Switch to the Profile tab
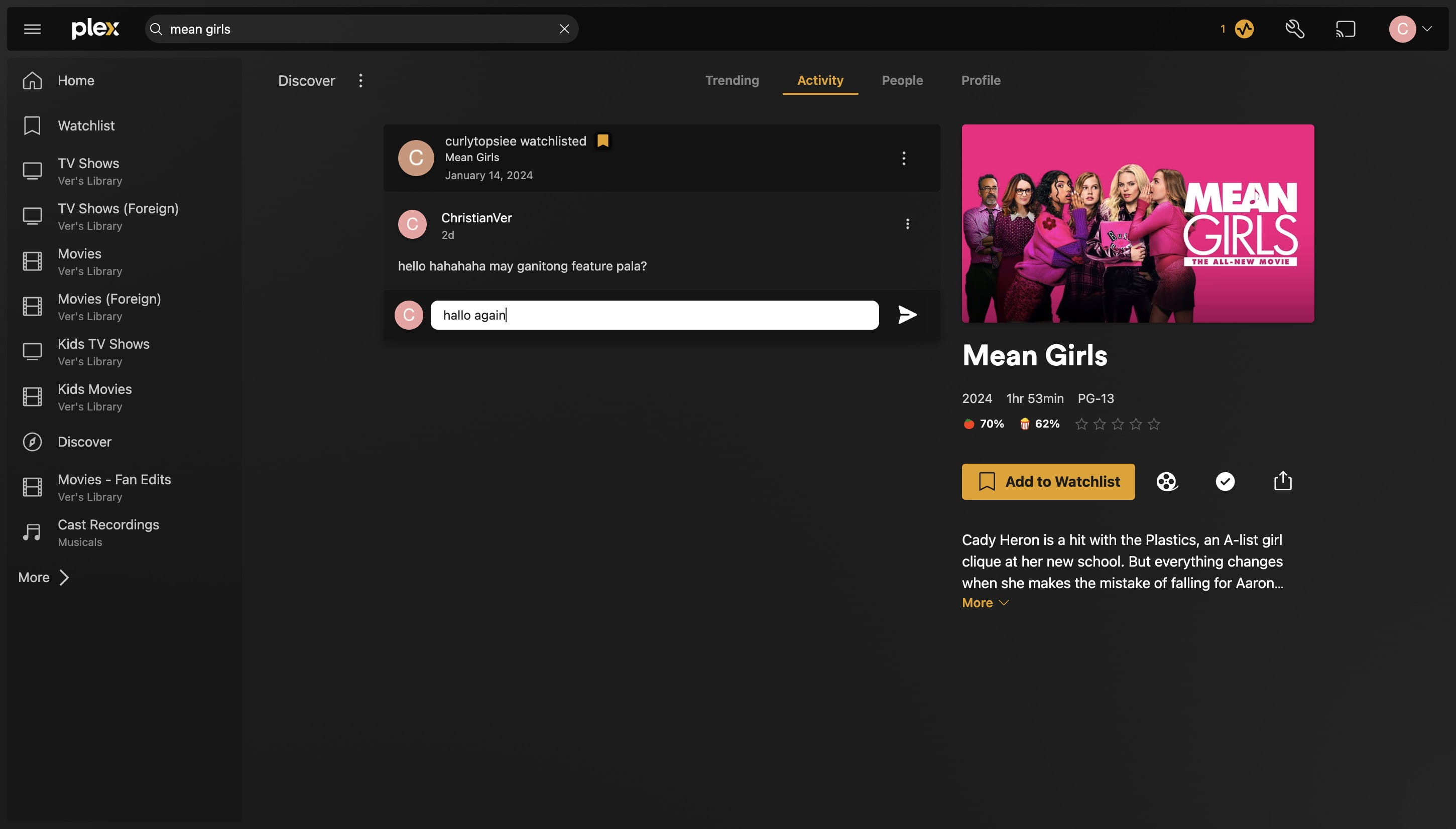This screenshot has height=829, width=1456. click(x=981, y=80)
